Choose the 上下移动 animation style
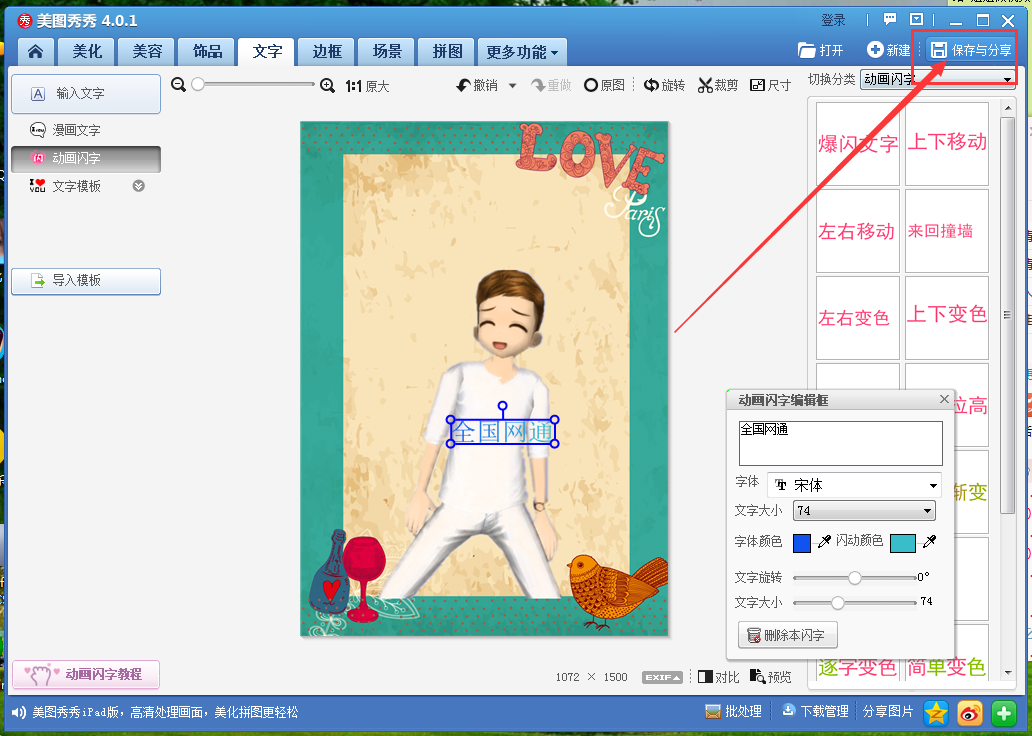The height and width of the screenshot is (736, 1032). click(946, 144)
